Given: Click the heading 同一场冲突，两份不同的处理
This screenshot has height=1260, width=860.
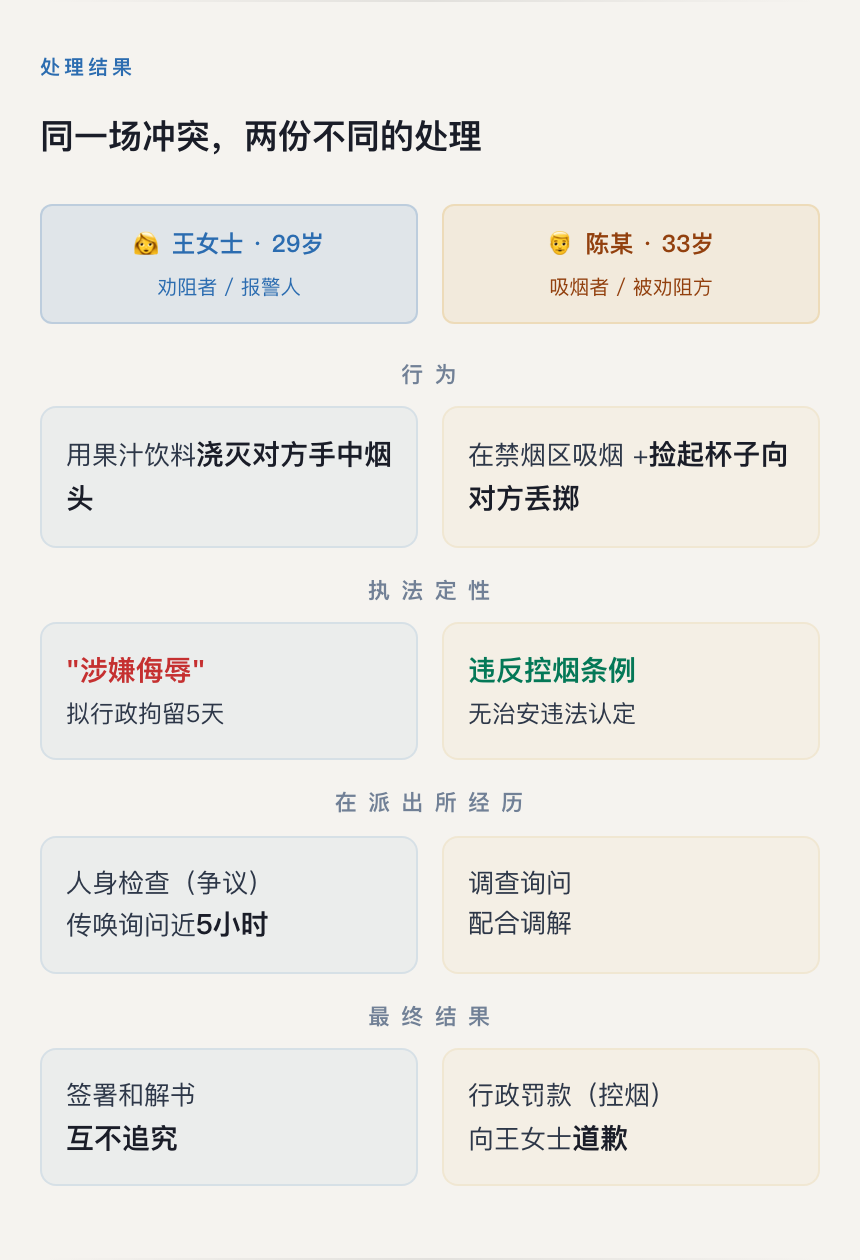Looking at the screenshot, I should (261, 136).
